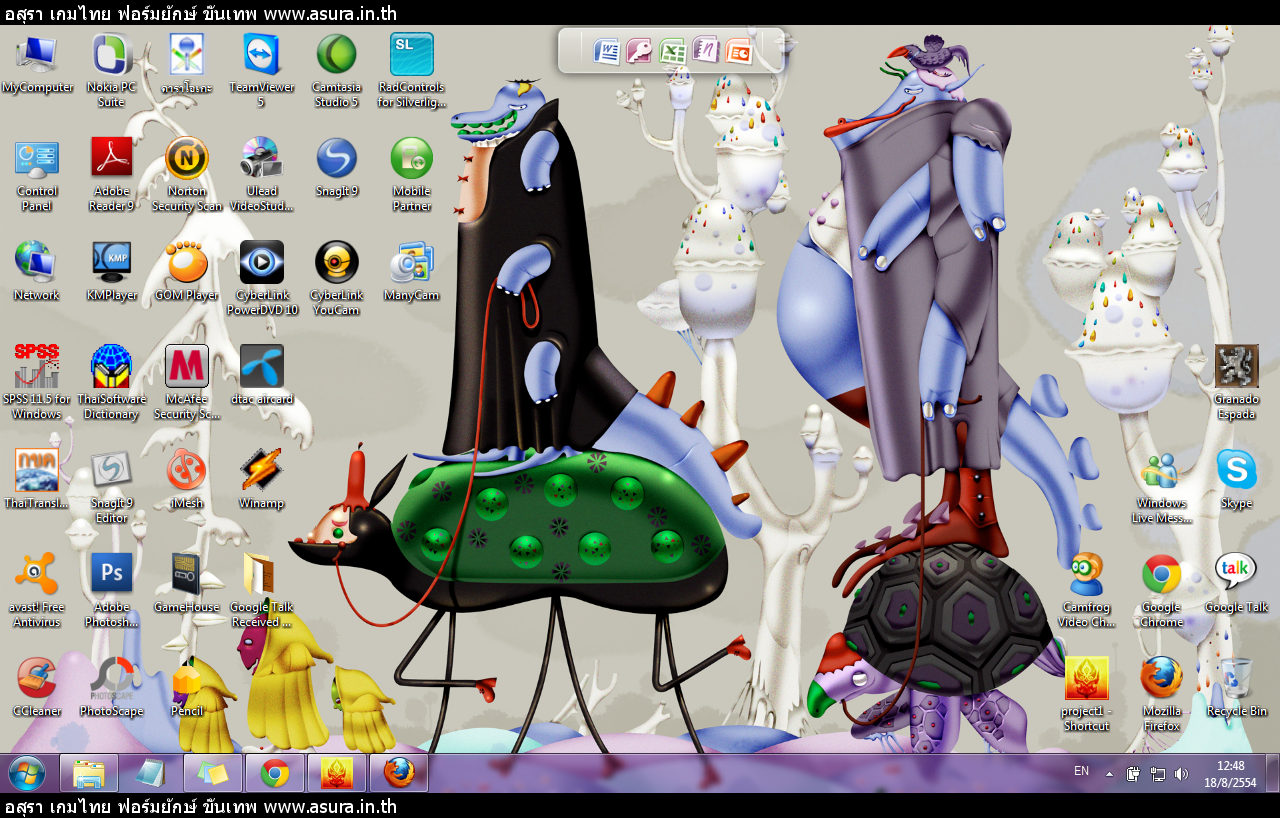
Task: Launch Ulead VideoStudio shortcut
Action: pos(261,175)
